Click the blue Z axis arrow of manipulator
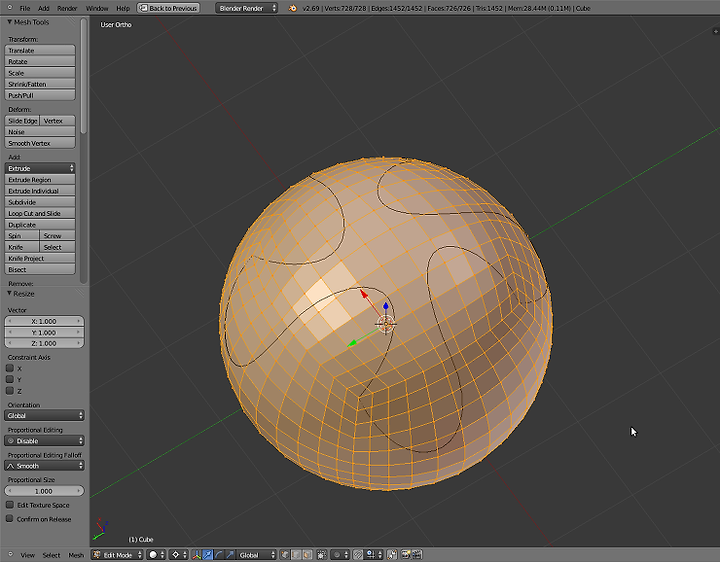 click(386, 306)
